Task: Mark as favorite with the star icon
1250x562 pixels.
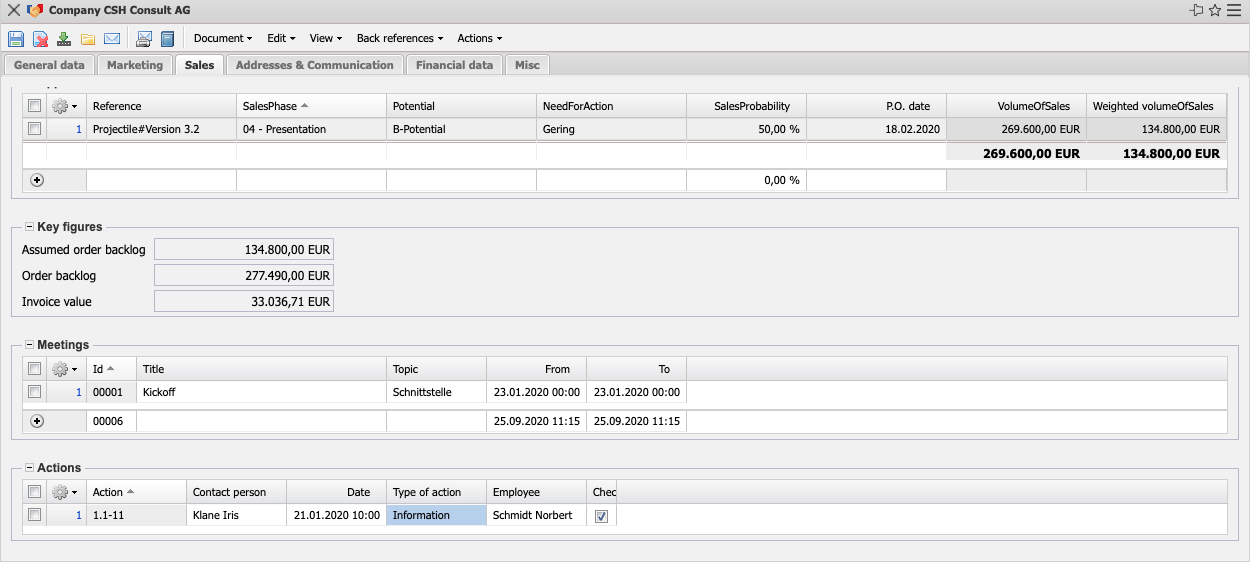Action: click(1215, 10)
